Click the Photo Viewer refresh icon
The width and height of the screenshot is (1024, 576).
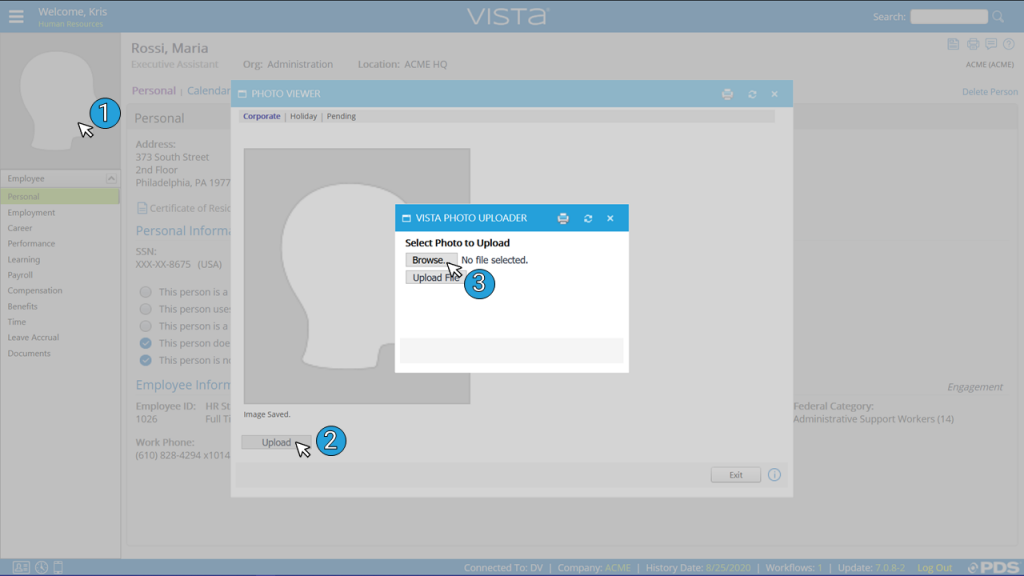752,94
